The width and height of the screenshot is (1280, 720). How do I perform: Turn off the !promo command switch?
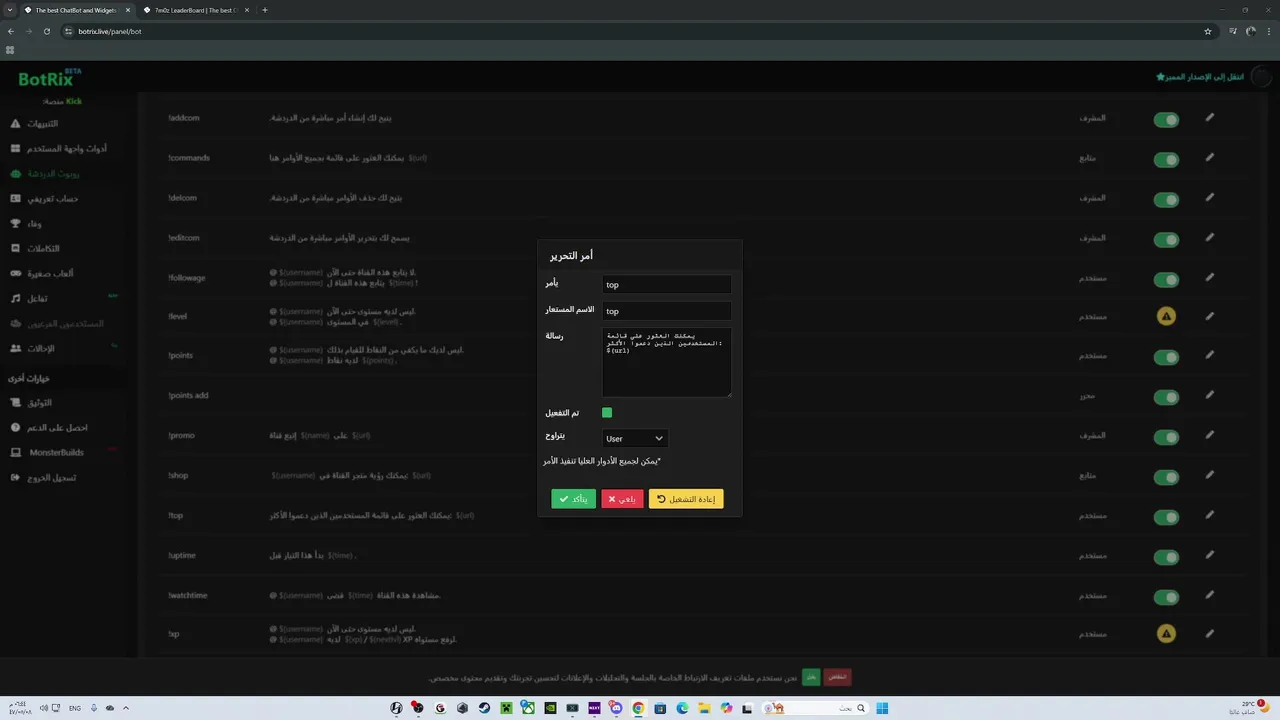click(x=1166, y=437)
